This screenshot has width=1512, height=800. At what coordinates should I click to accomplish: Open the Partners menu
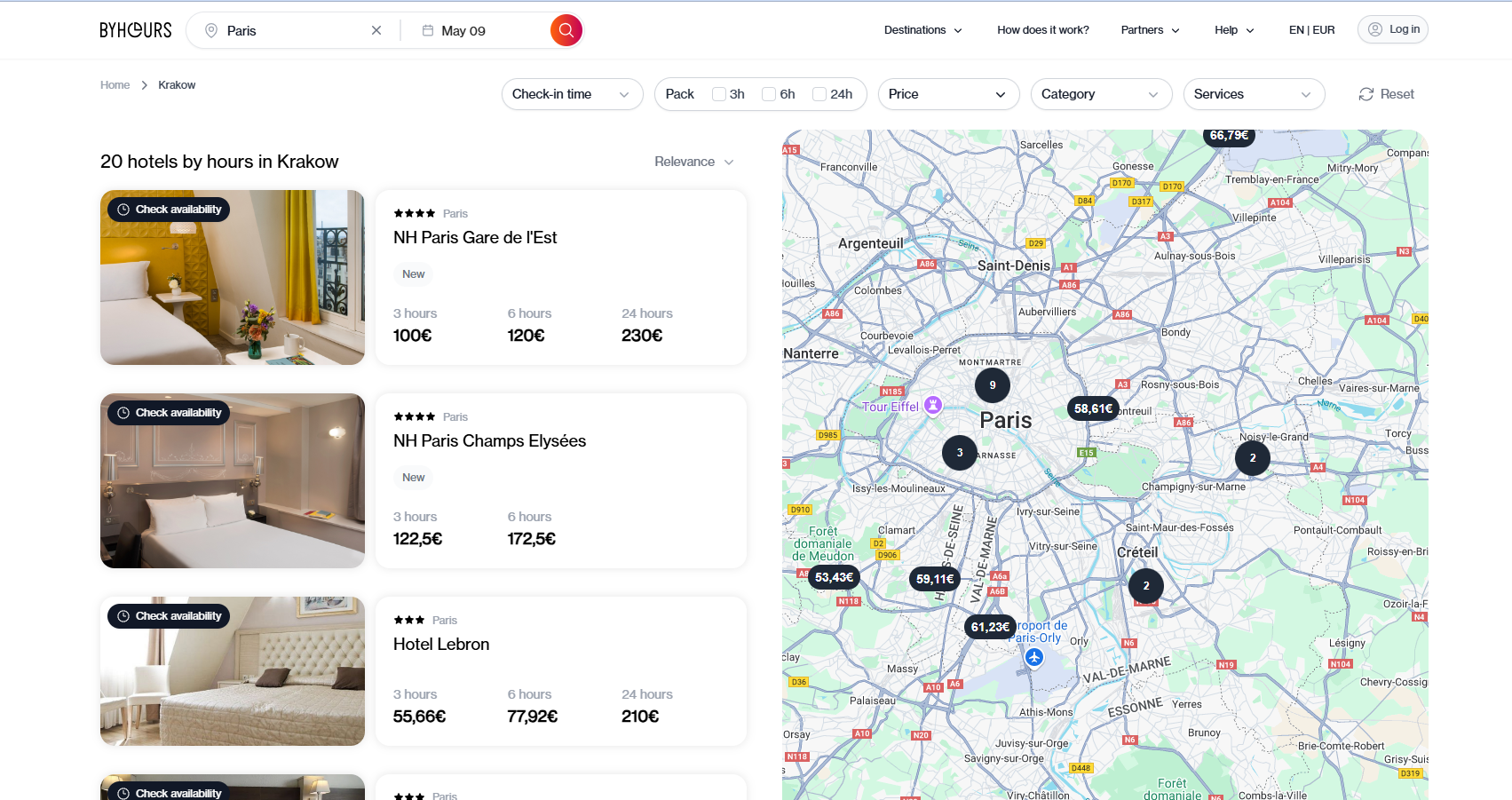coord(1151,30)
